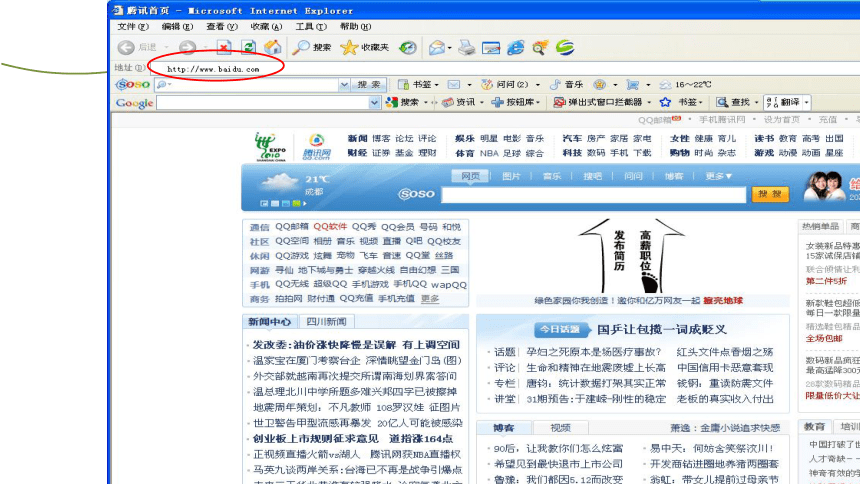This screenshot has height=484, width=860.
Task: Open the 文件(F) menu
Action: (133, 26)
